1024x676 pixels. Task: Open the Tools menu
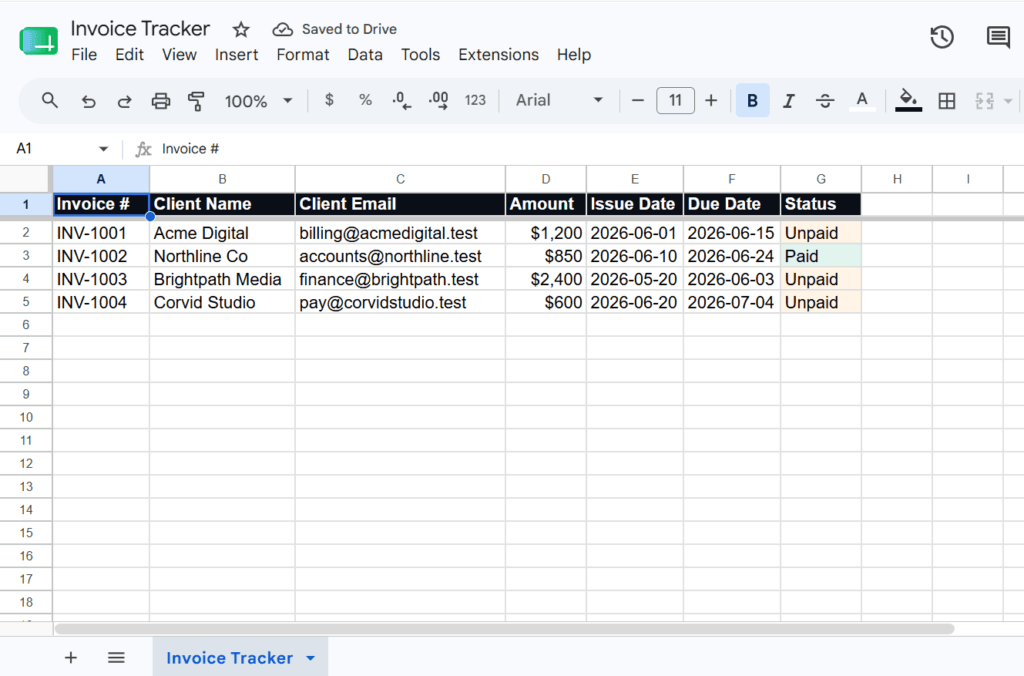[x=421, y=55]
